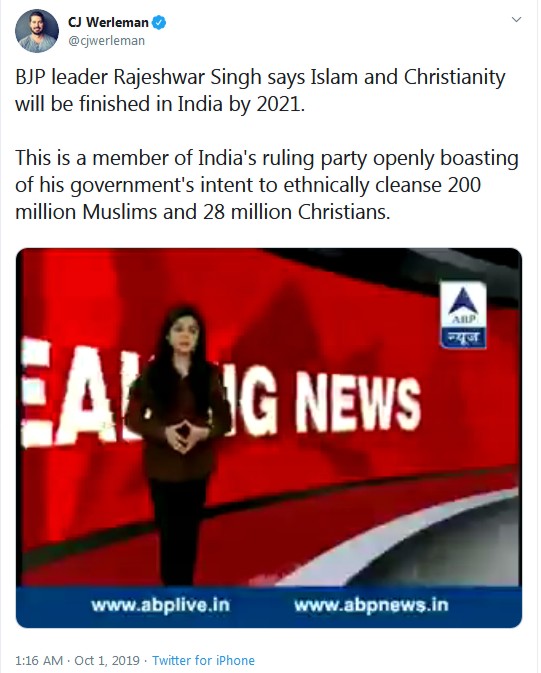The width and height of the screenshot is (541, 673).
Task: Click the Oct 1, 2019 date
Action: [107, 660]
